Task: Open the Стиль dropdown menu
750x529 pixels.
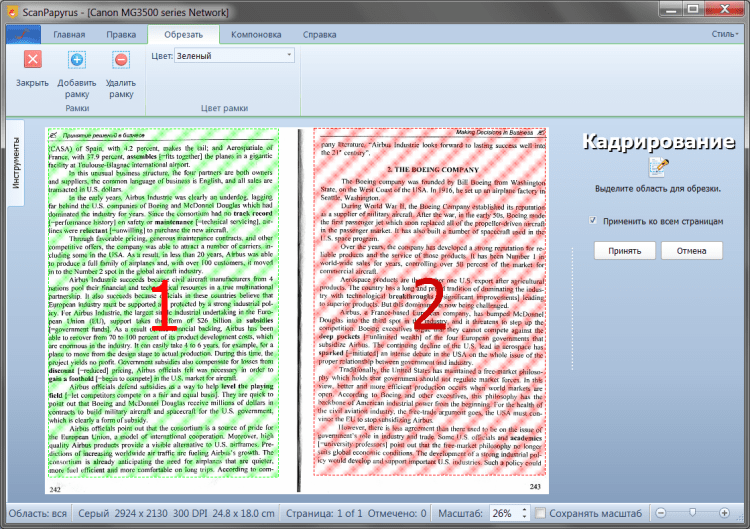Action: [725, 34]
